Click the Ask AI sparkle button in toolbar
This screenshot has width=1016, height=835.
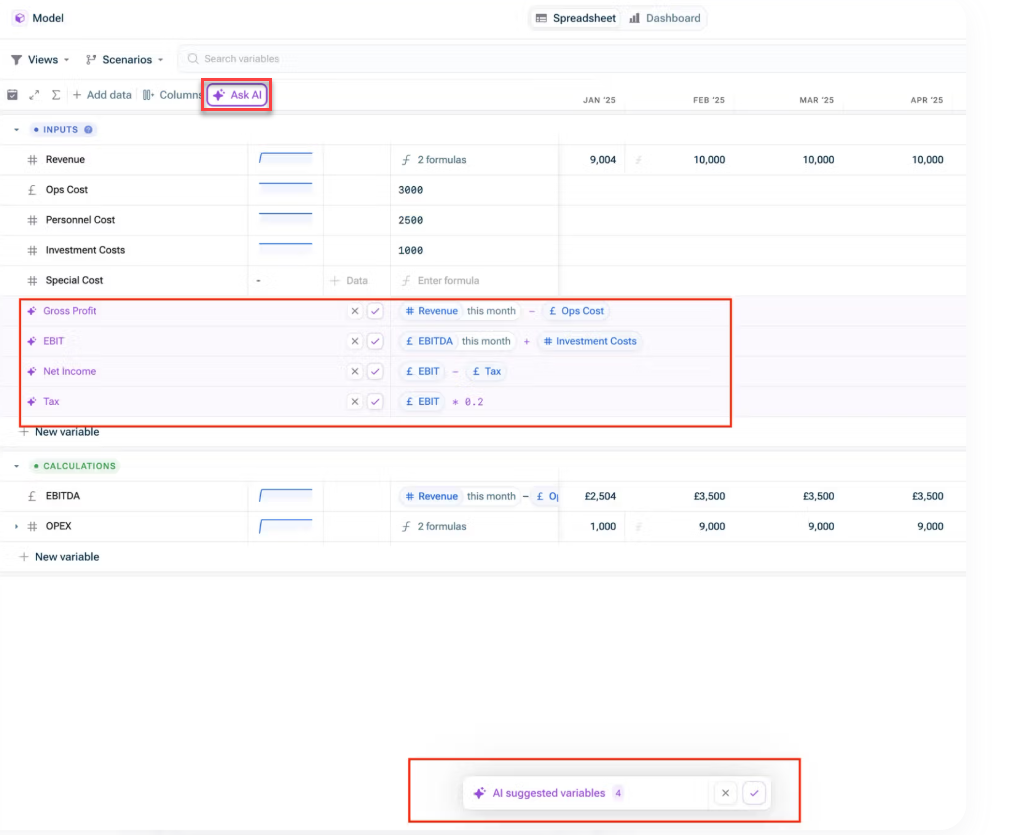pyautogui.click(x=236, y=94)
